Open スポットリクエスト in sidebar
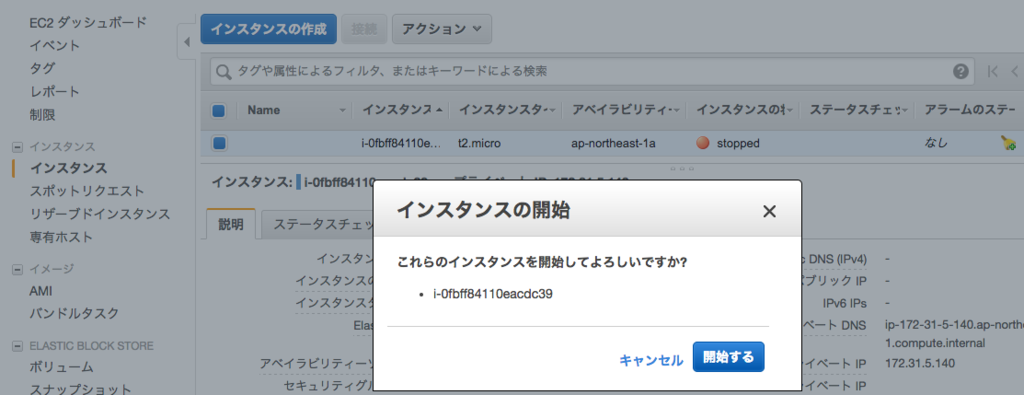 pos(87,191)
